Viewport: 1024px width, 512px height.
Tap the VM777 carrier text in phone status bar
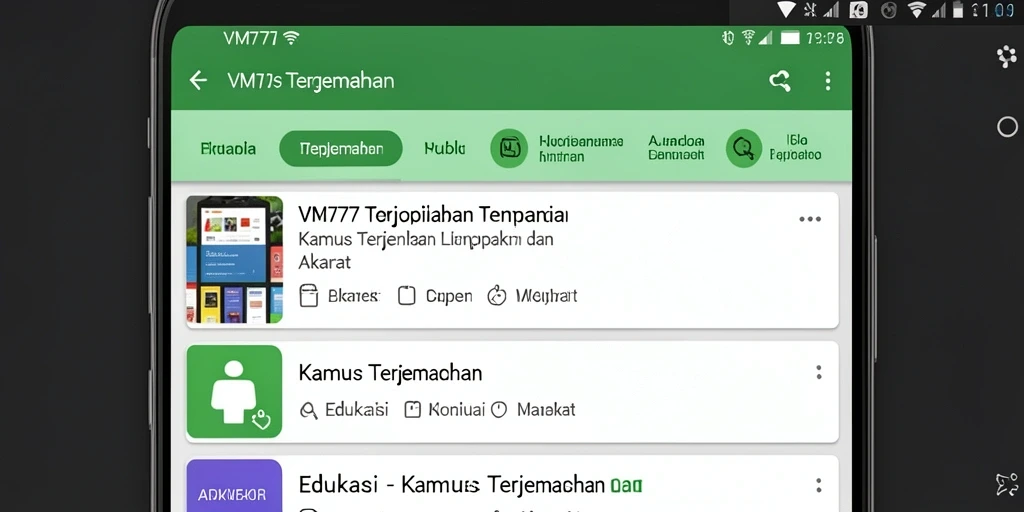250,39
